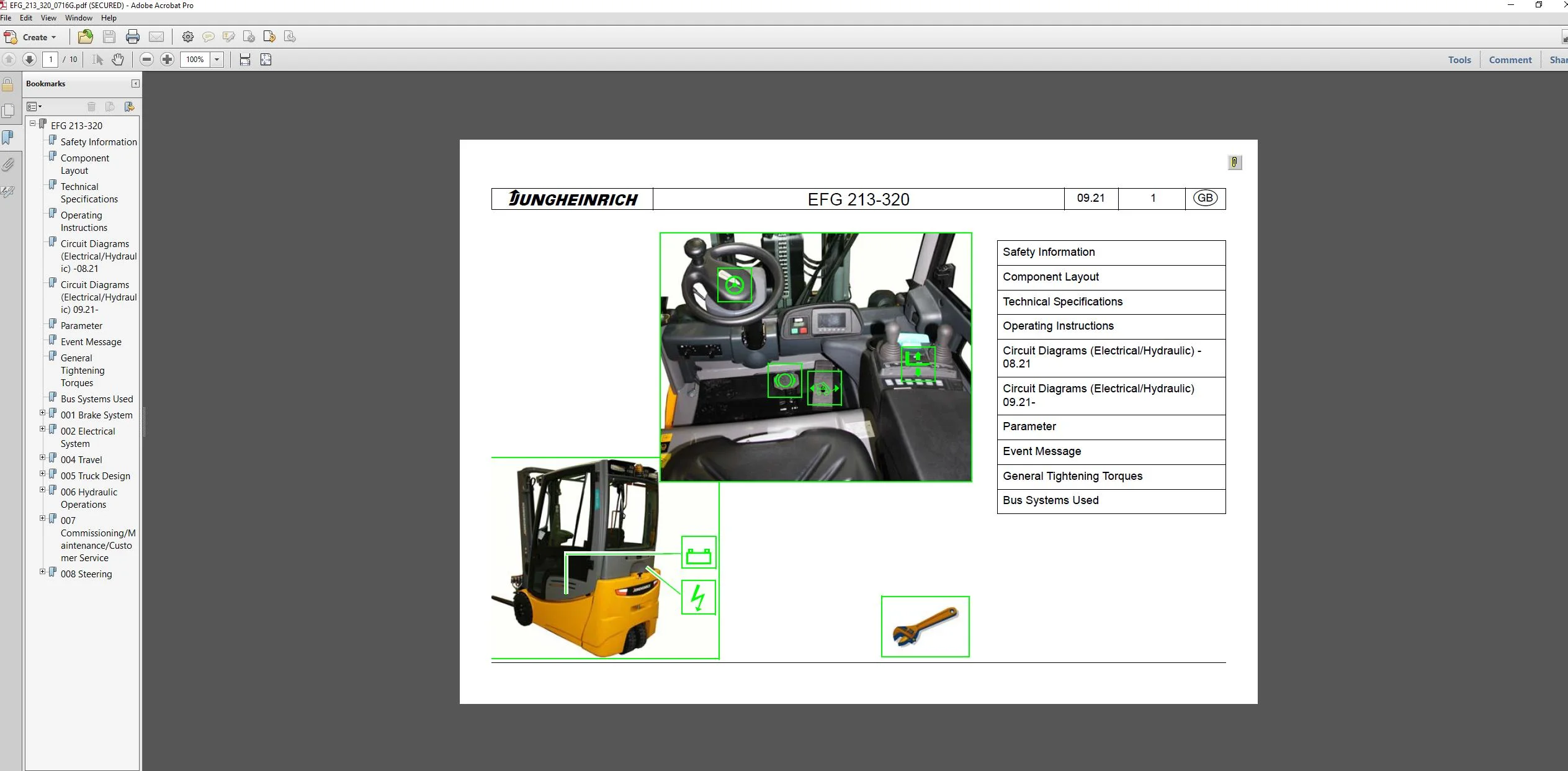
Task: Open a file with the folder icon
Action: point(86,37)
